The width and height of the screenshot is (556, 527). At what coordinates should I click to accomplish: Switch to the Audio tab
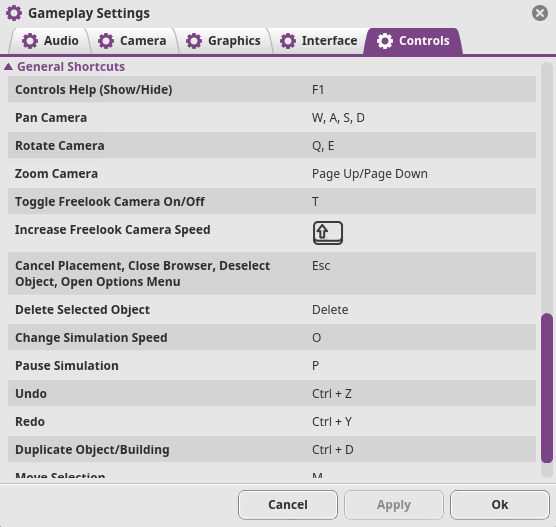pos(50,41)
